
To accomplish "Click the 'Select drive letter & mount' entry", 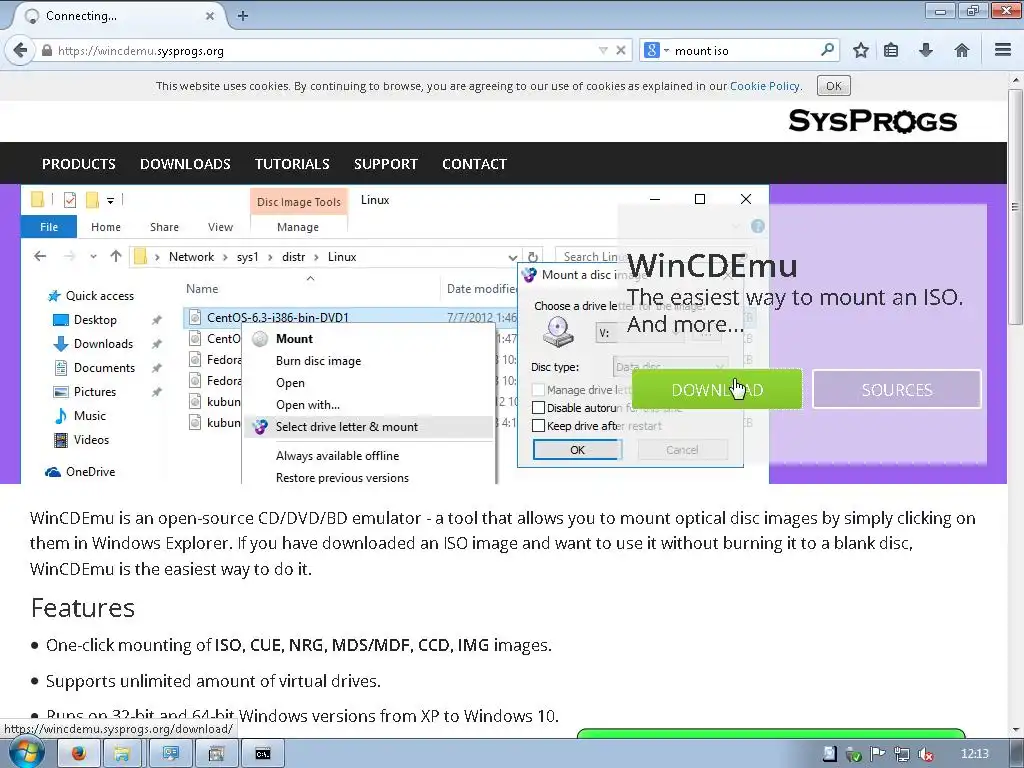I will point(369,426).
